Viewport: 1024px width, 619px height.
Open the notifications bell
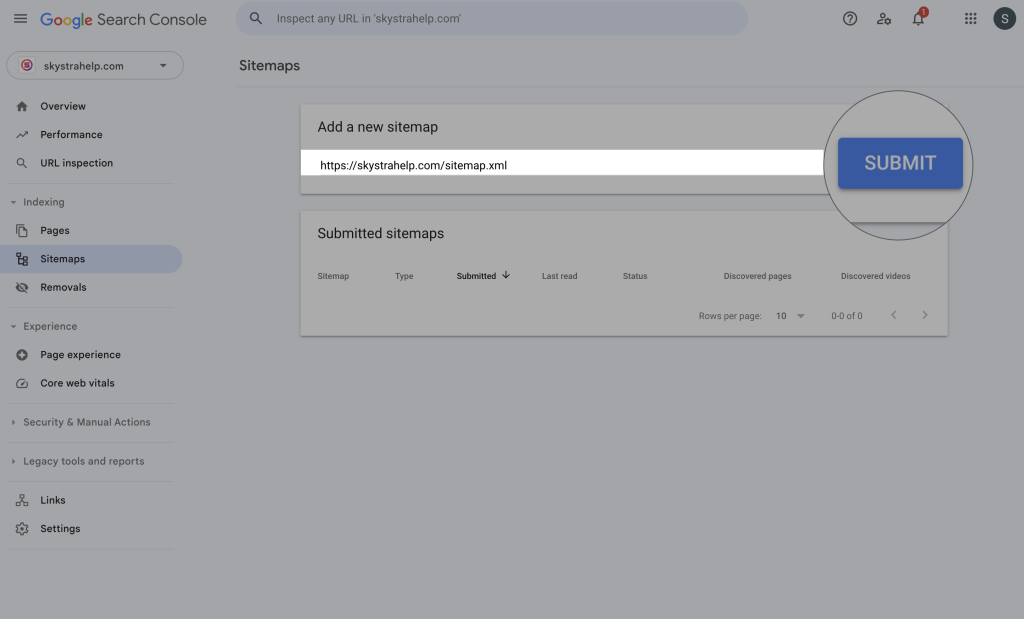click(918, 19)
